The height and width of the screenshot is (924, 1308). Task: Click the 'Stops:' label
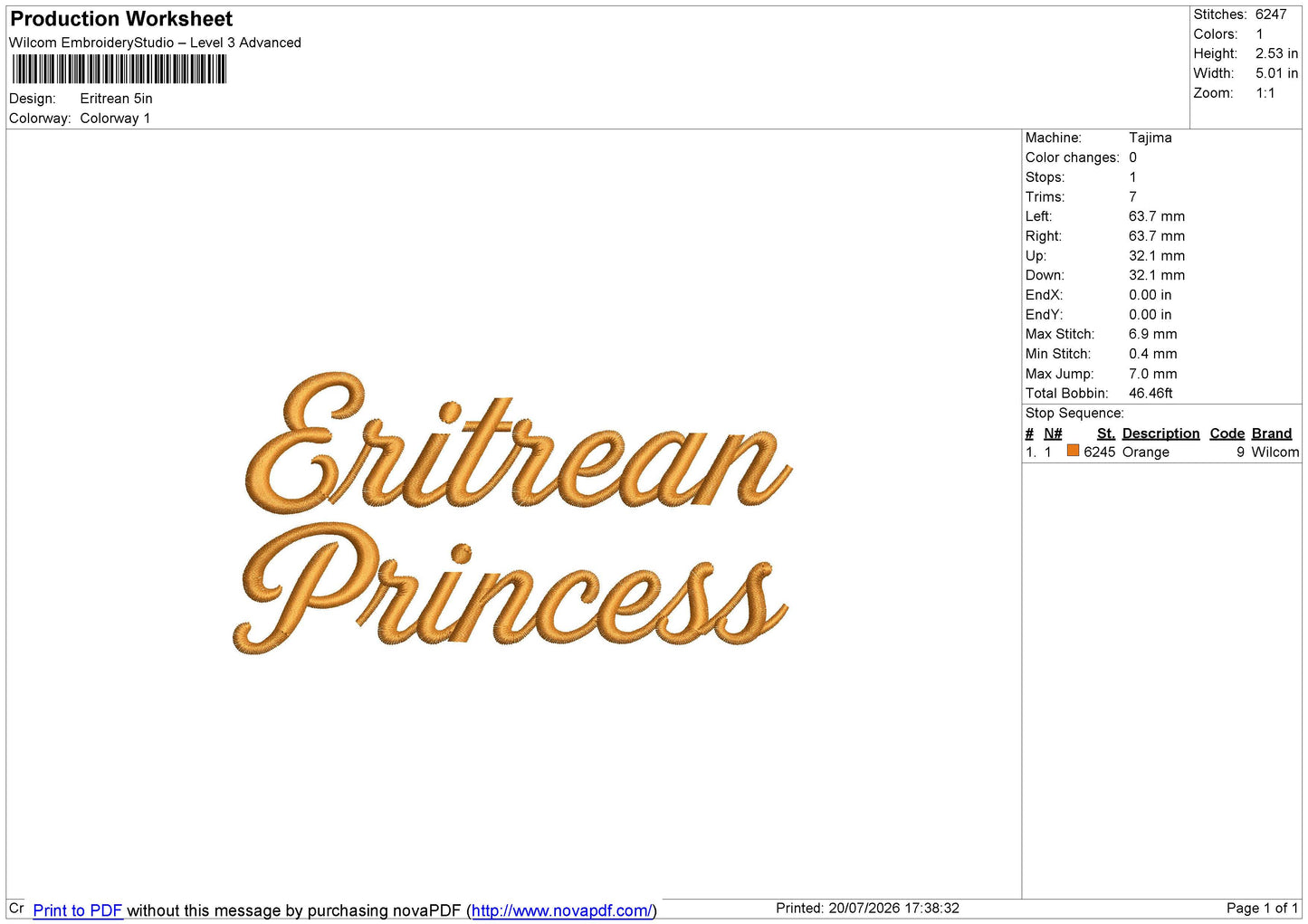click(x=1045, y=177)
